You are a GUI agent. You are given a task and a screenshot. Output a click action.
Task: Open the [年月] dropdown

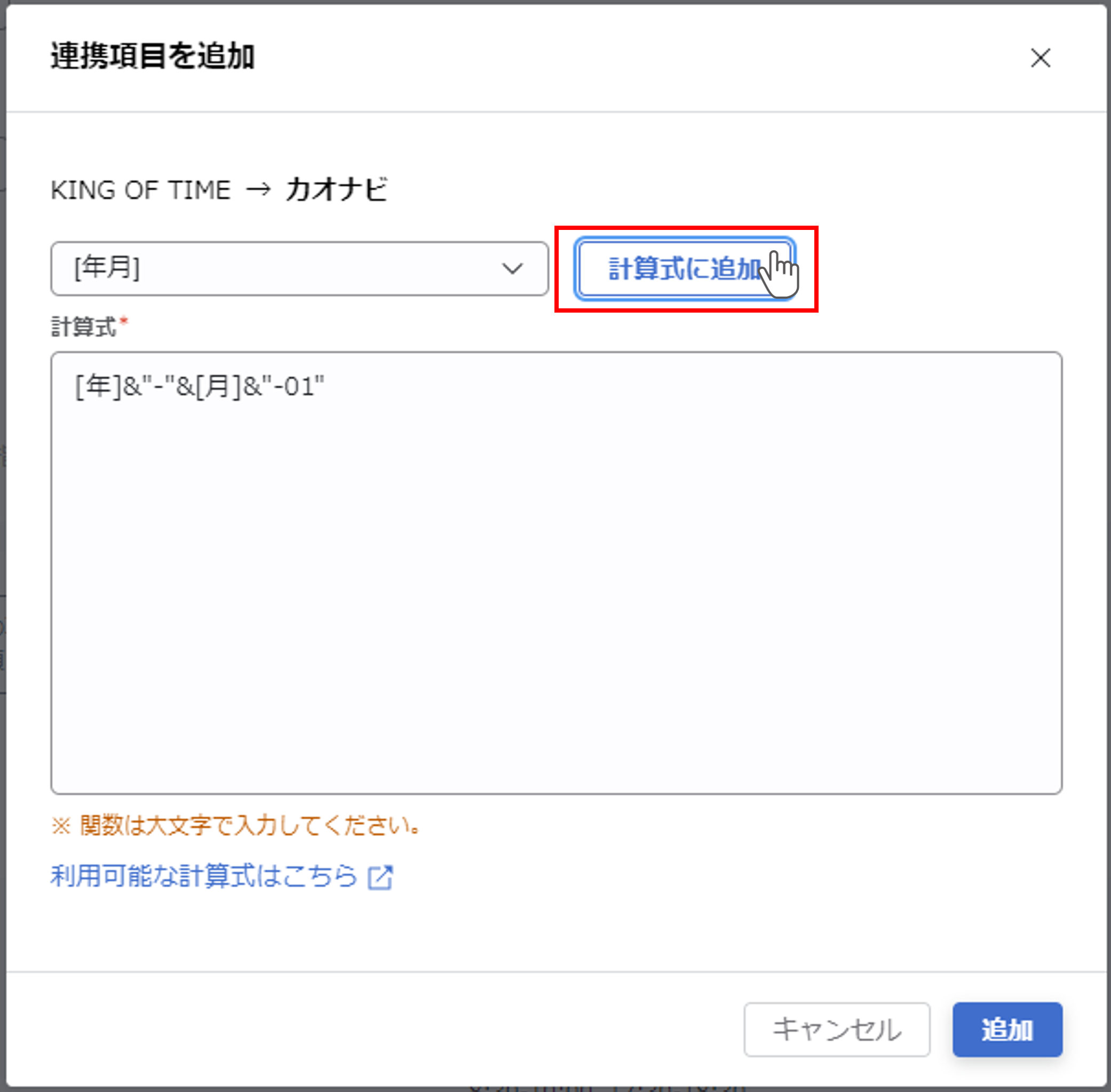click(x=299, y=268)
